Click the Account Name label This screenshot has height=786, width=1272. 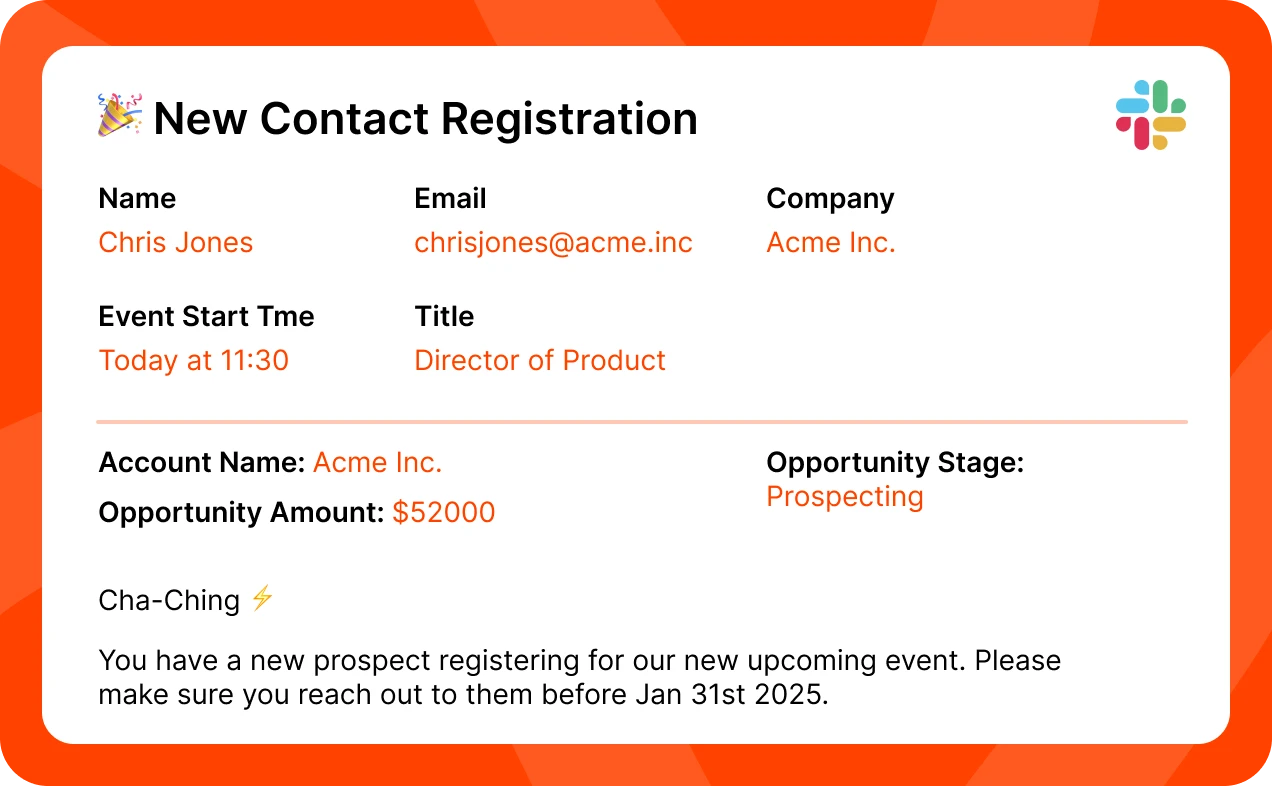point(201,463)
